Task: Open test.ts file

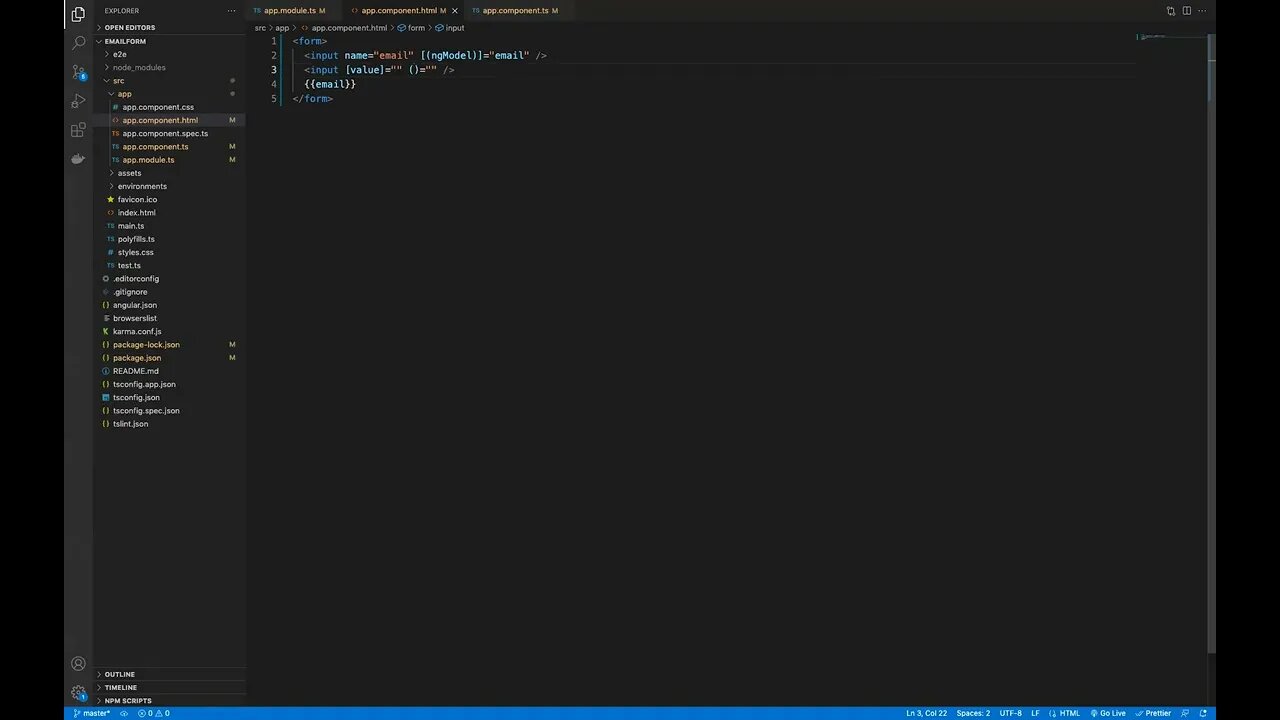Action: click(x=170, y=265)
